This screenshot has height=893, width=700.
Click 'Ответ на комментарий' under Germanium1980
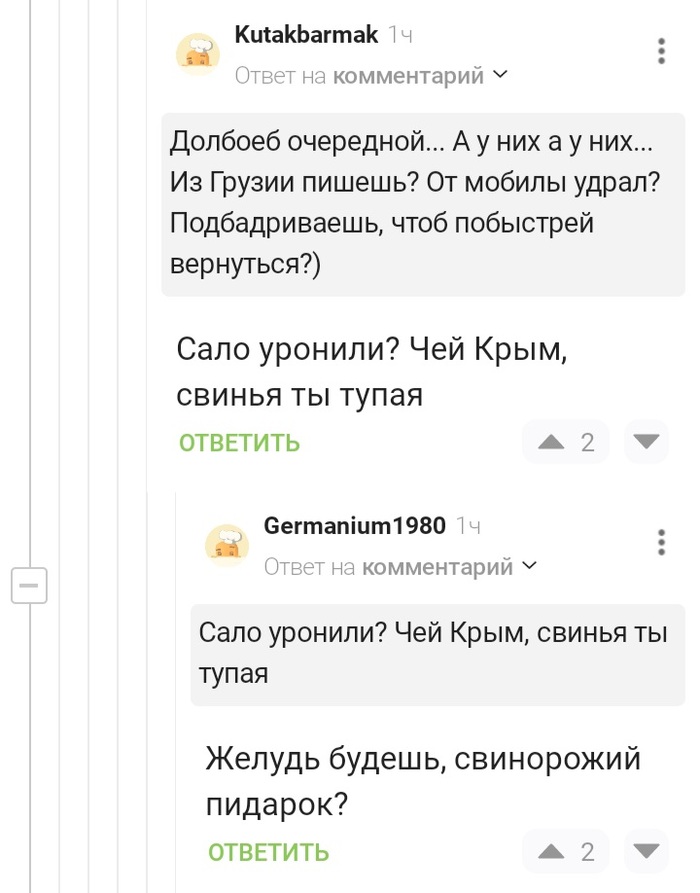tap(388, 567)
